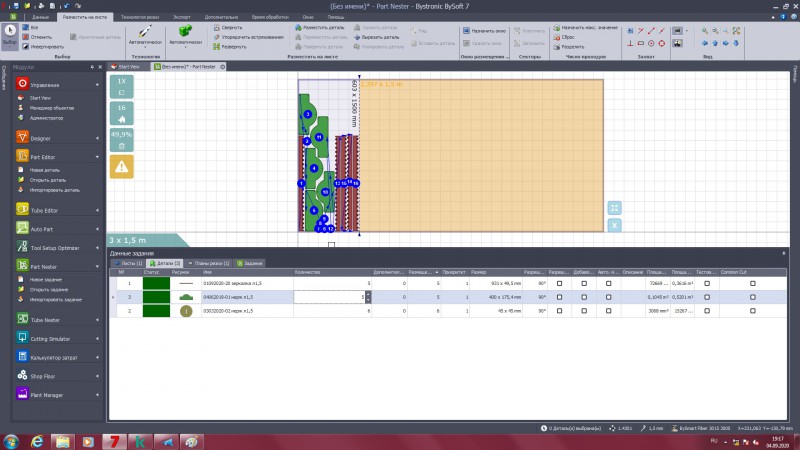Open the Технология резки ribbon tab
This screenshot has height=450, width=800.
140,17
